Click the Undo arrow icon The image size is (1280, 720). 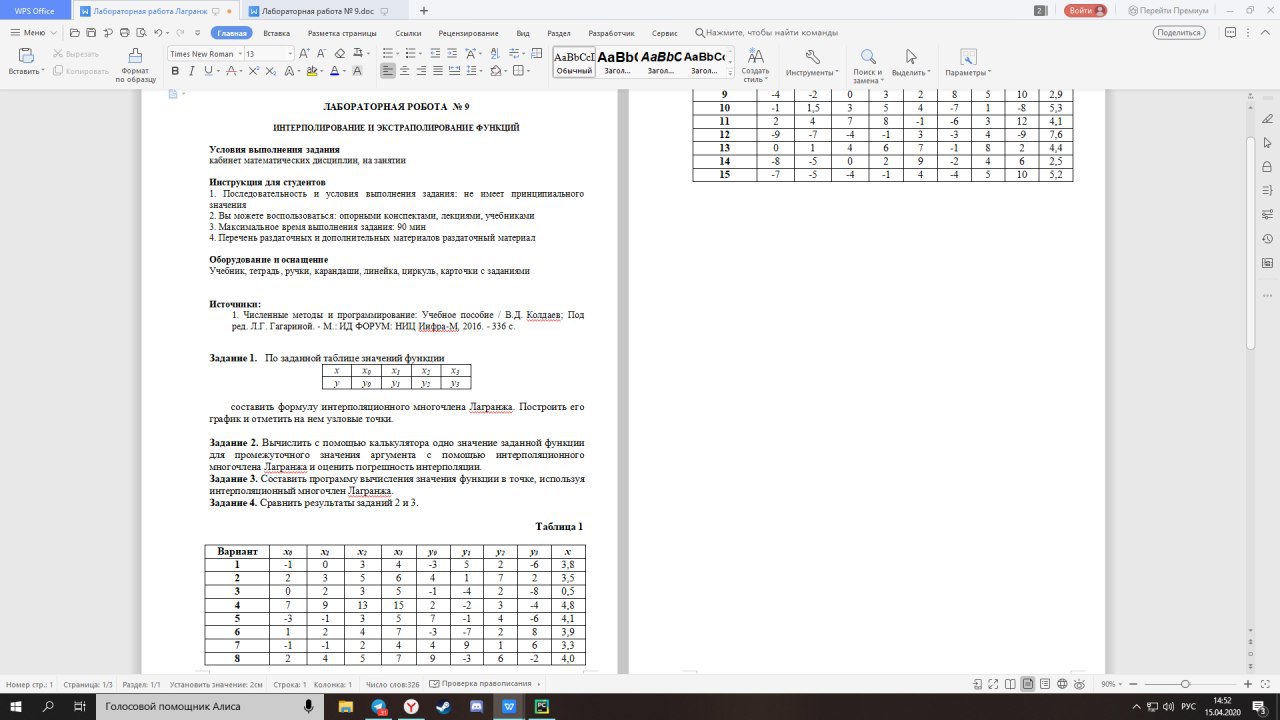point(158,33)
